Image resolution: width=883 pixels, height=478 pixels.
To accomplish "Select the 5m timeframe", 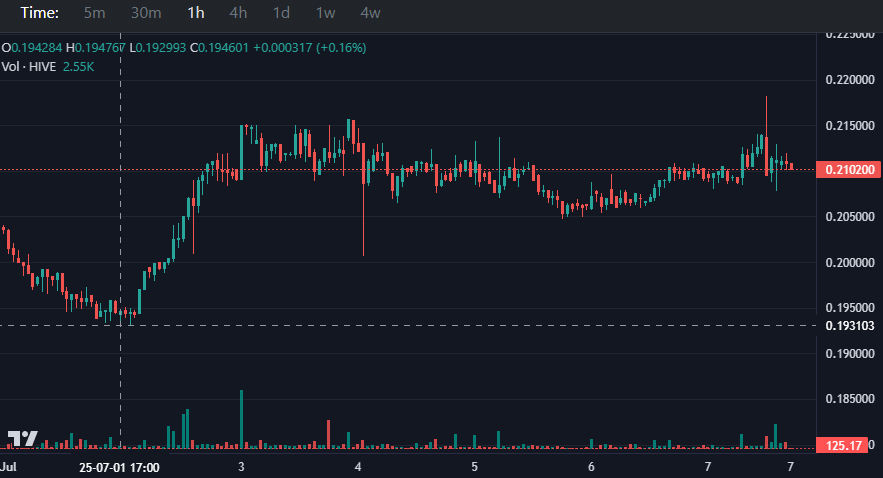I will coord(94,13).
